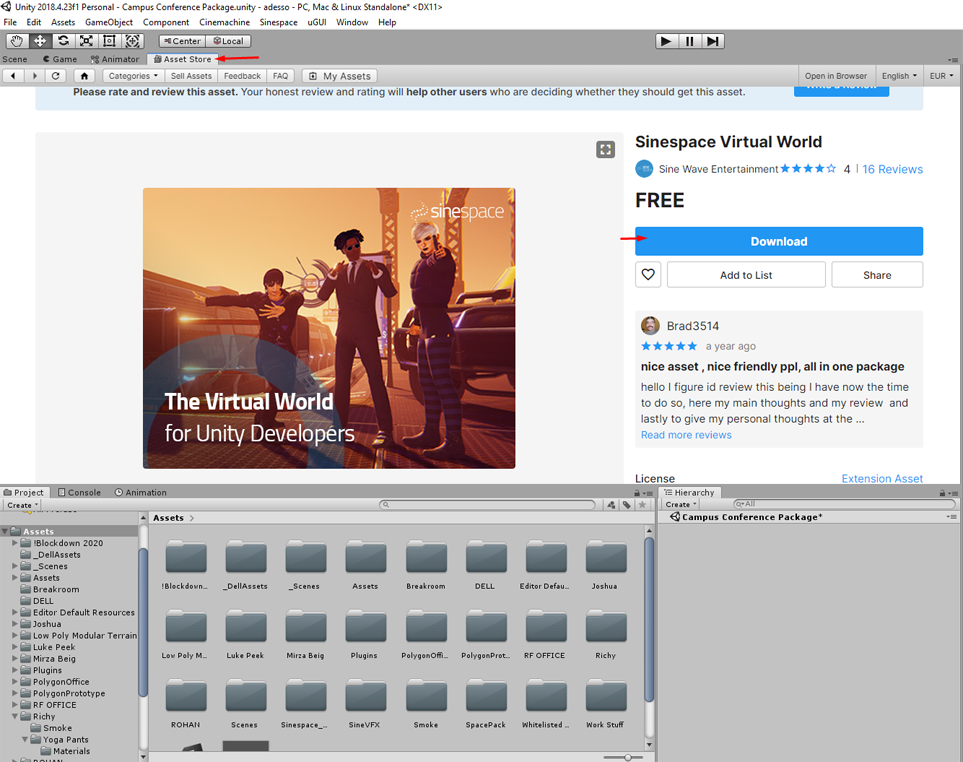Select the Rotate tool
The image size is (963, 762).
pos(63,41)
